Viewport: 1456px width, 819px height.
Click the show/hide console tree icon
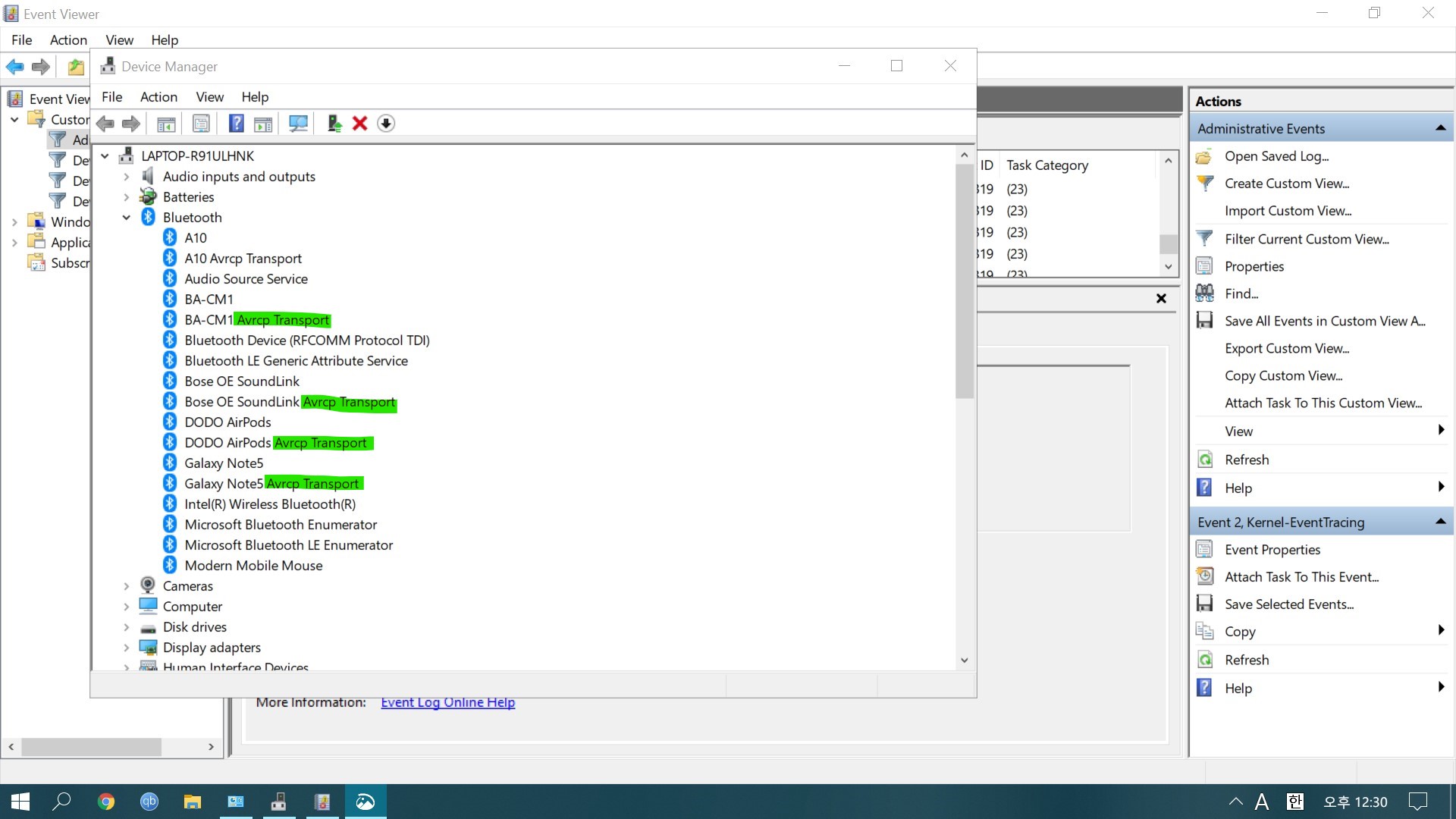click(x=166, y=124)
